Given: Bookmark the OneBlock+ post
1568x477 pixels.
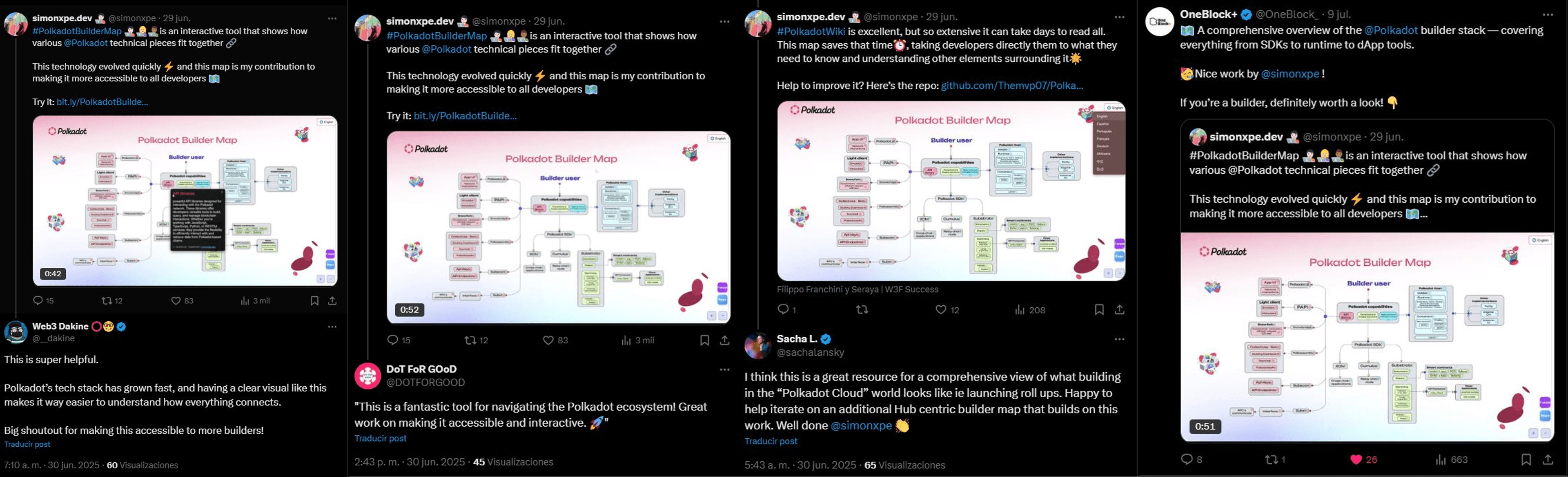Looking at the screenshot, I should (x=1526, y=459).
